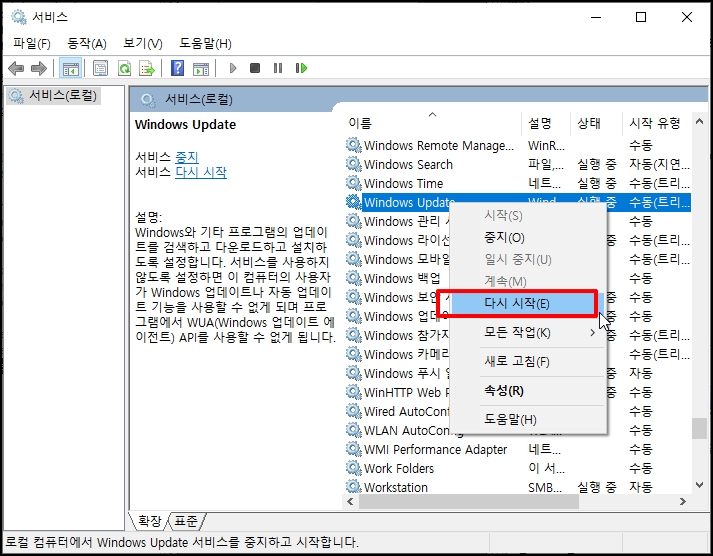This screenshot has width=713, height=556.
Task: Click vertical scrollbar down arrow
Action: (699, 486)
